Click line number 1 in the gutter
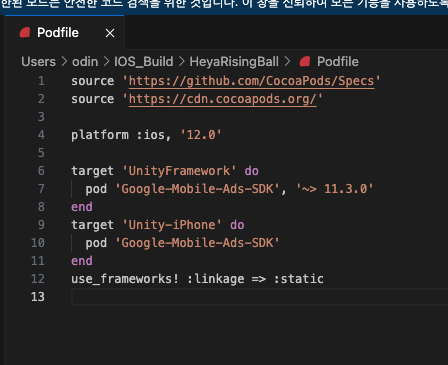The width and height of the screenshot is (448, 365). coord(41,81)
